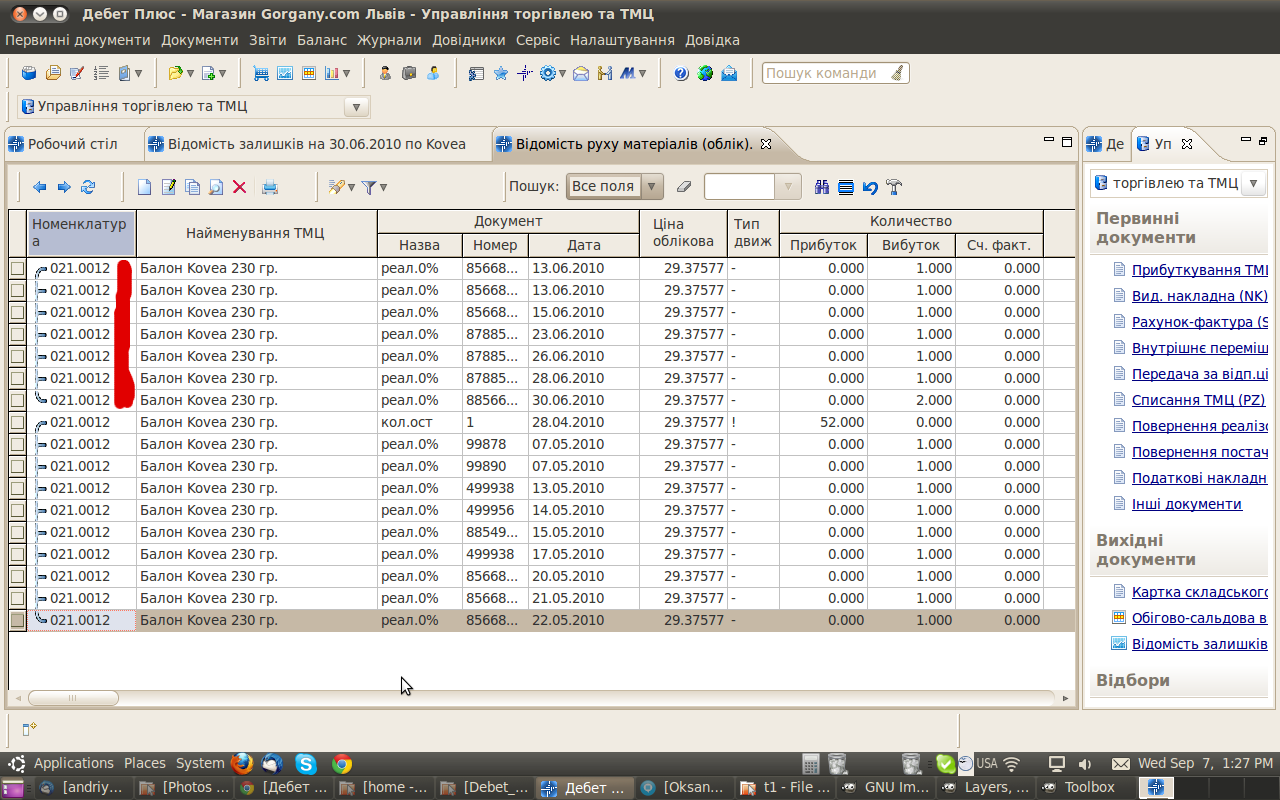
Task: Open Skype from the top panel
Action: click(306, 763)
